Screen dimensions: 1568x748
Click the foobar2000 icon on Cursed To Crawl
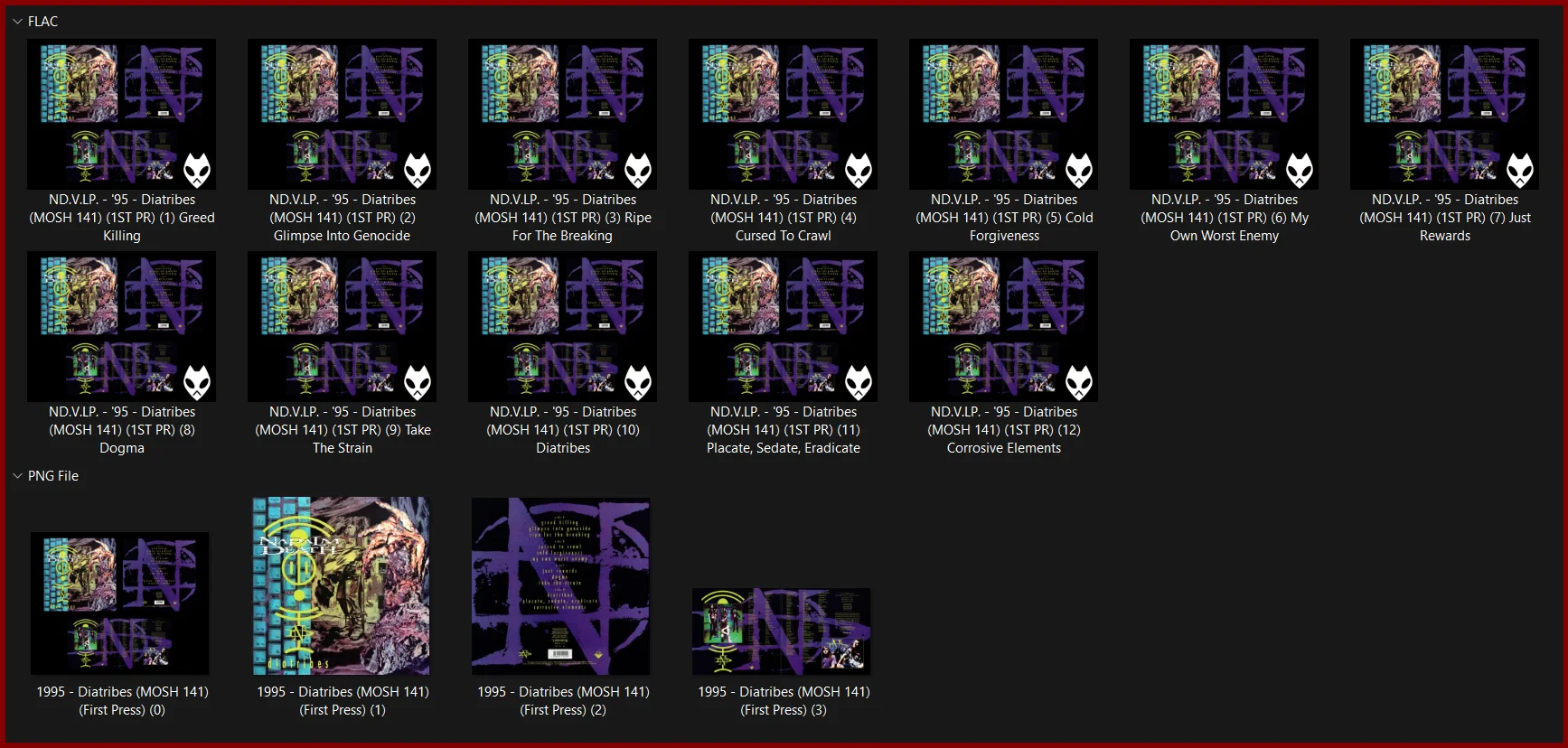pyautogui.click(x=859, y=170)
